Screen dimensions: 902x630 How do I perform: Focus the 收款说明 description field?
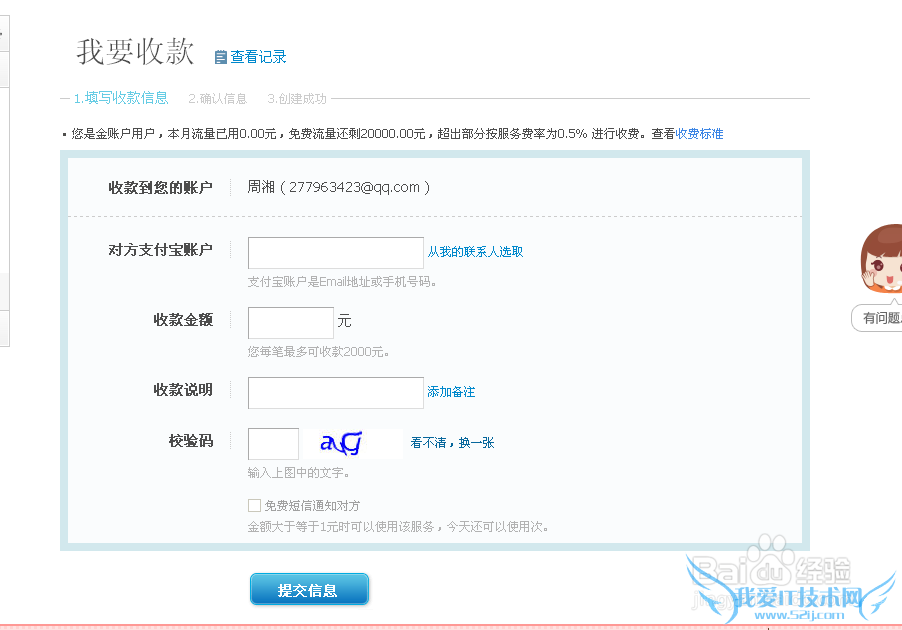coord(336,393)
